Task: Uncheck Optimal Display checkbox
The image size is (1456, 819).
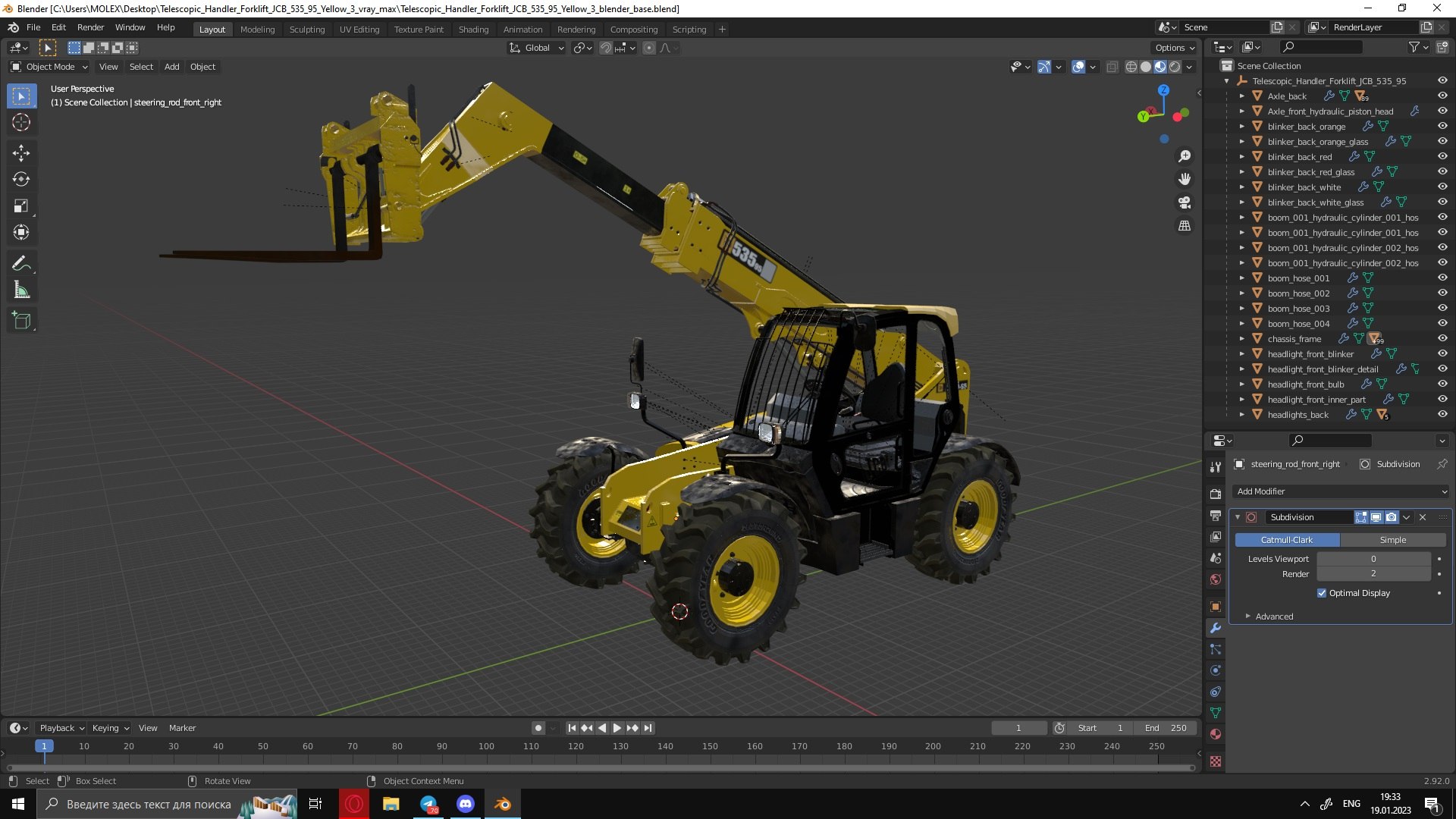Action: [1322, 593]
